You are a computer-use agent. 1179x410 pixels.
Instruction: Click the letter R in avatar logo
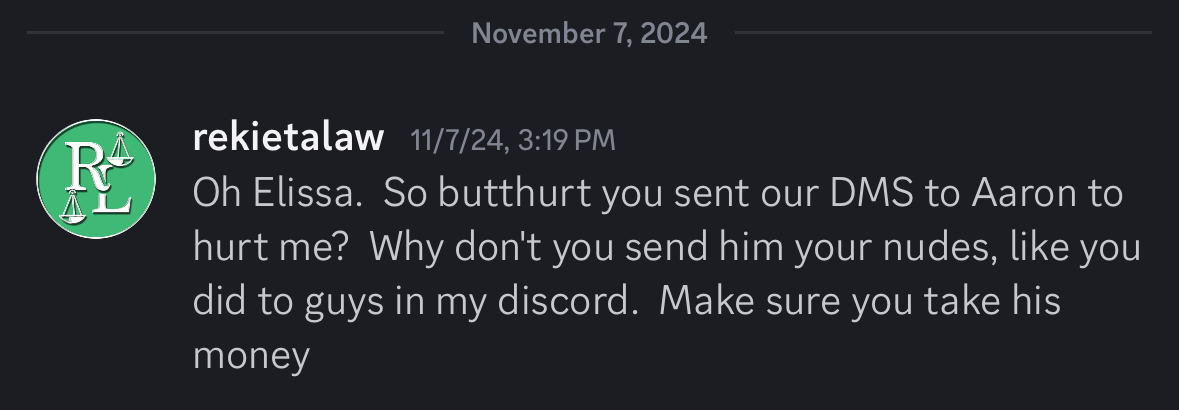pyautogui.click(x=85, y=166)
